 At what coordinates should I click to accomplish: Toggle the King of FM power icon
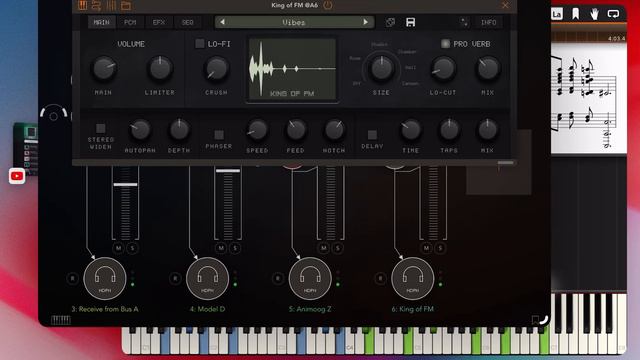click(328, 5)
